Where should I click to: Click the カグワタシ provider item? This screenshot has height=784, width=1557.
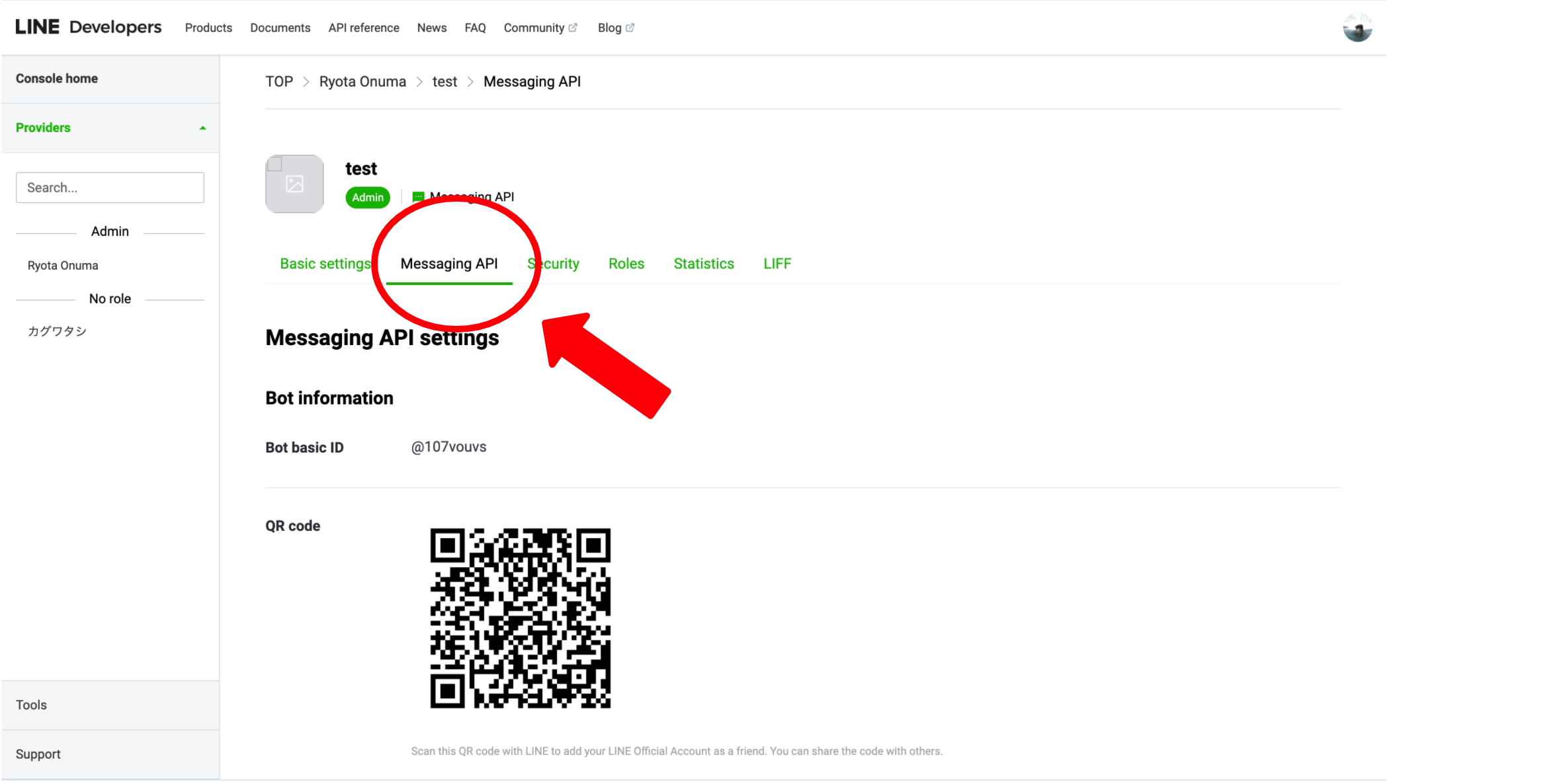[57, 330]
